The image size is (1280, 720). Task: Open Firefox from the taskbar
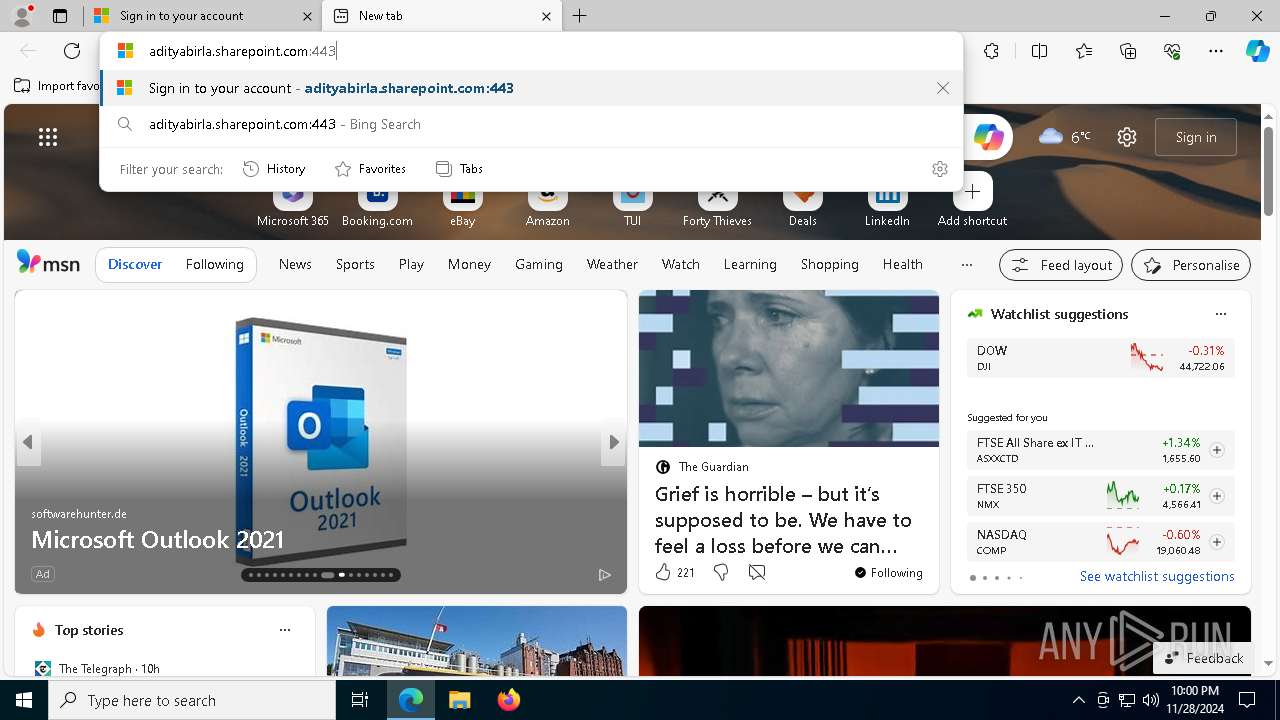(509, 700)
